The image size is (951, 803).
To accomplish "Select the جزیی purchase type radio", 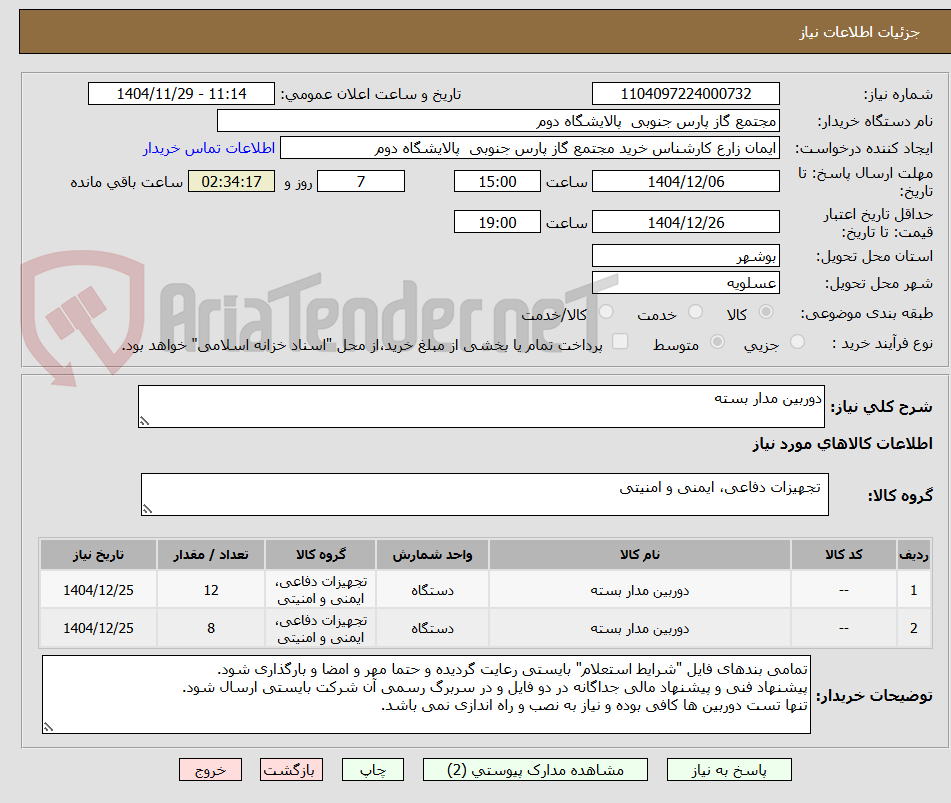I will [798, 342].
